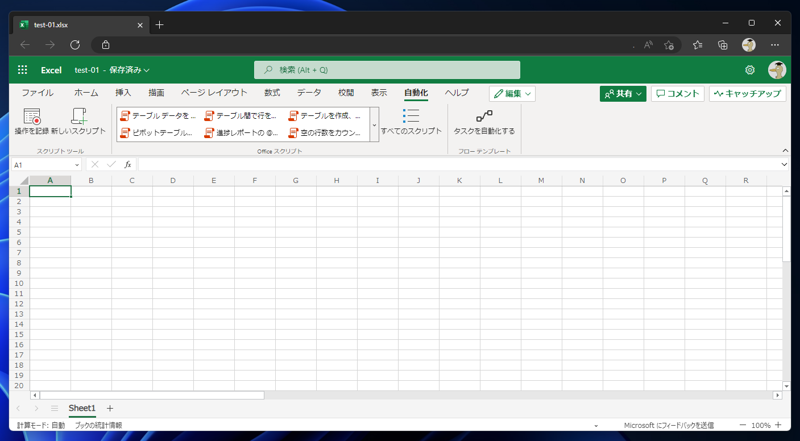800x441 pixels.
Task: Select the Sheet1 tab
Action: tap(82, 408)
